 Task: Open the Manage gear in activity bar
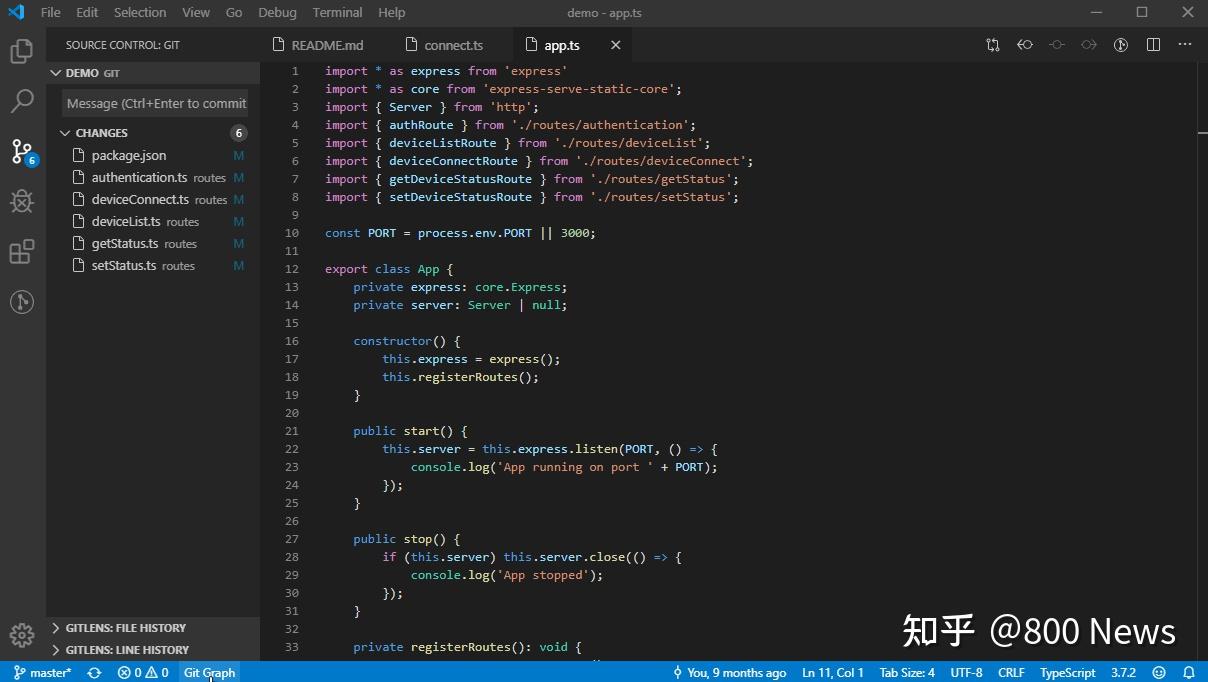point(22,634)
